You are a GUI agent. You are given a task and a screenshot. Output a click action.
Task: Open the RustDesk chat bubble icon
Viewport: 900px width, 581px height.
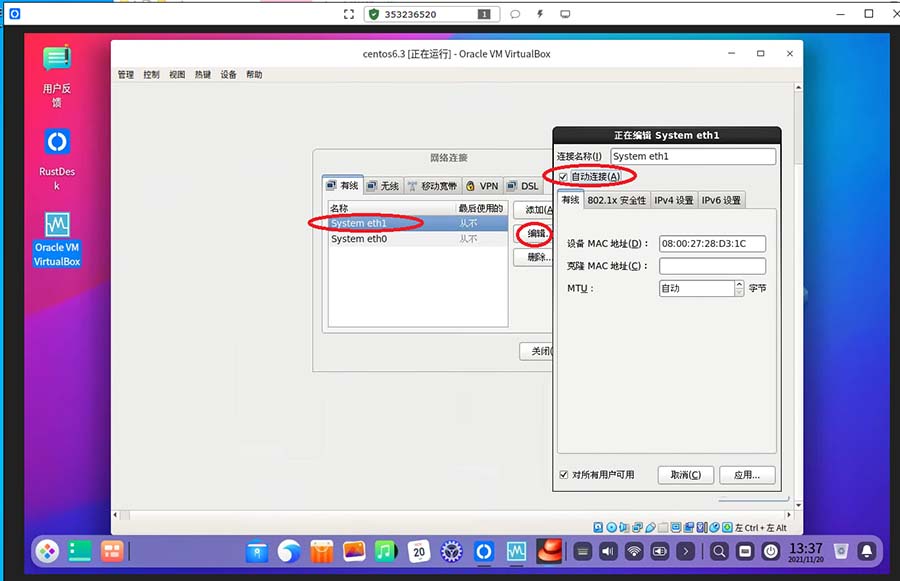(515, 14)
